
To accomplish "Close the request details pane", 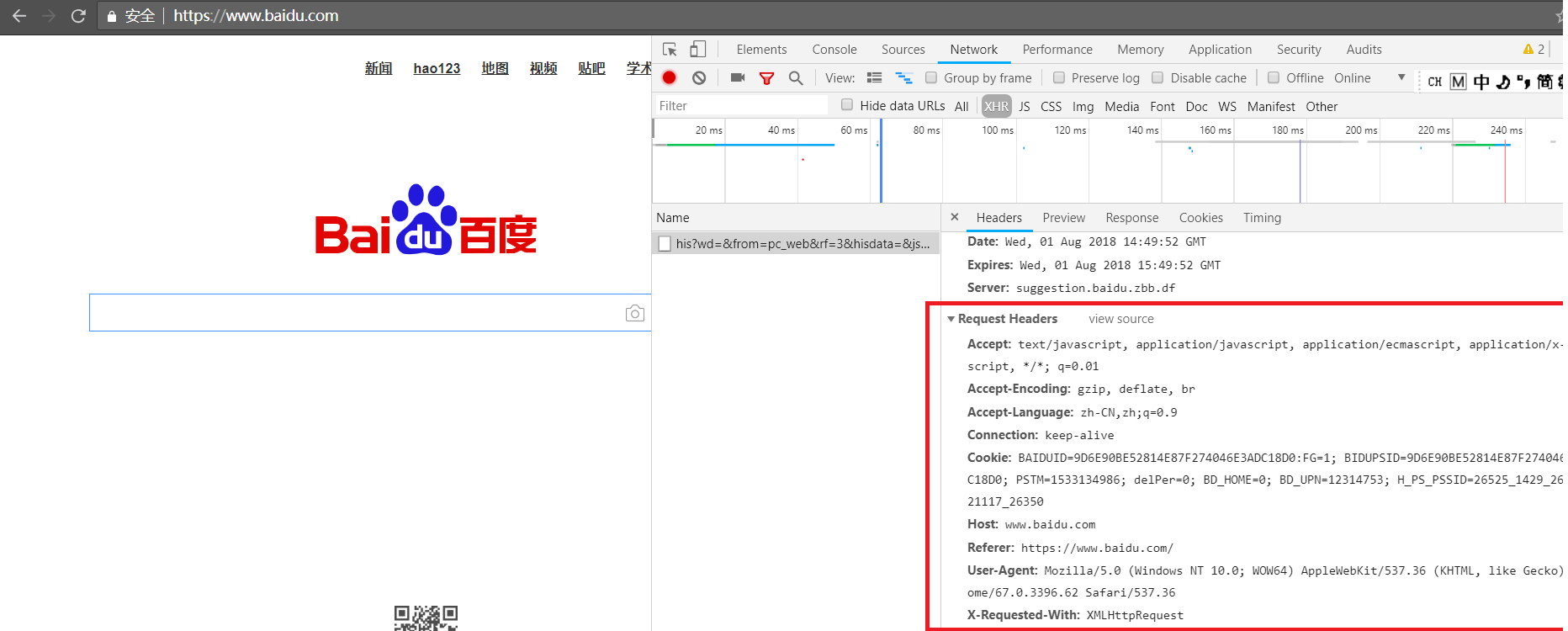I will [955, 217].
